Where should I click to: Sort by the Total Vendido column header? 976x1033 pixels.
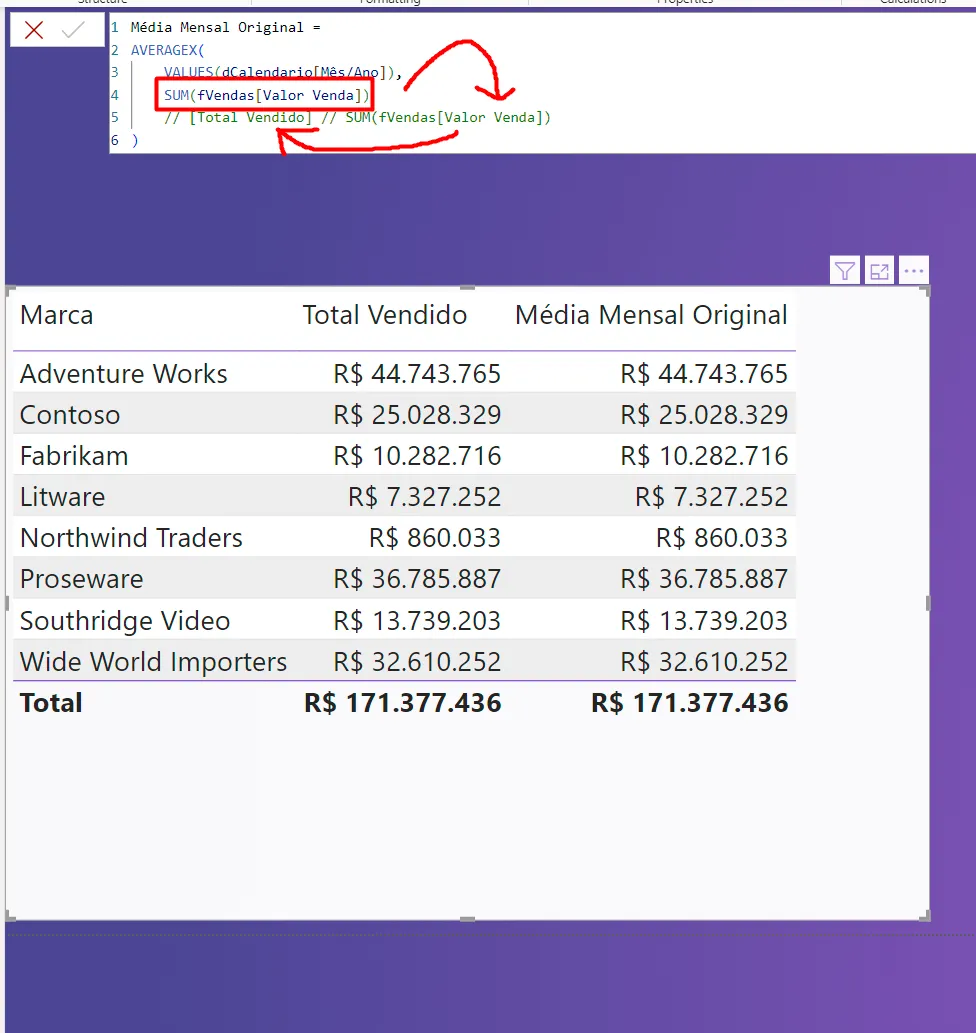[385, 316]
